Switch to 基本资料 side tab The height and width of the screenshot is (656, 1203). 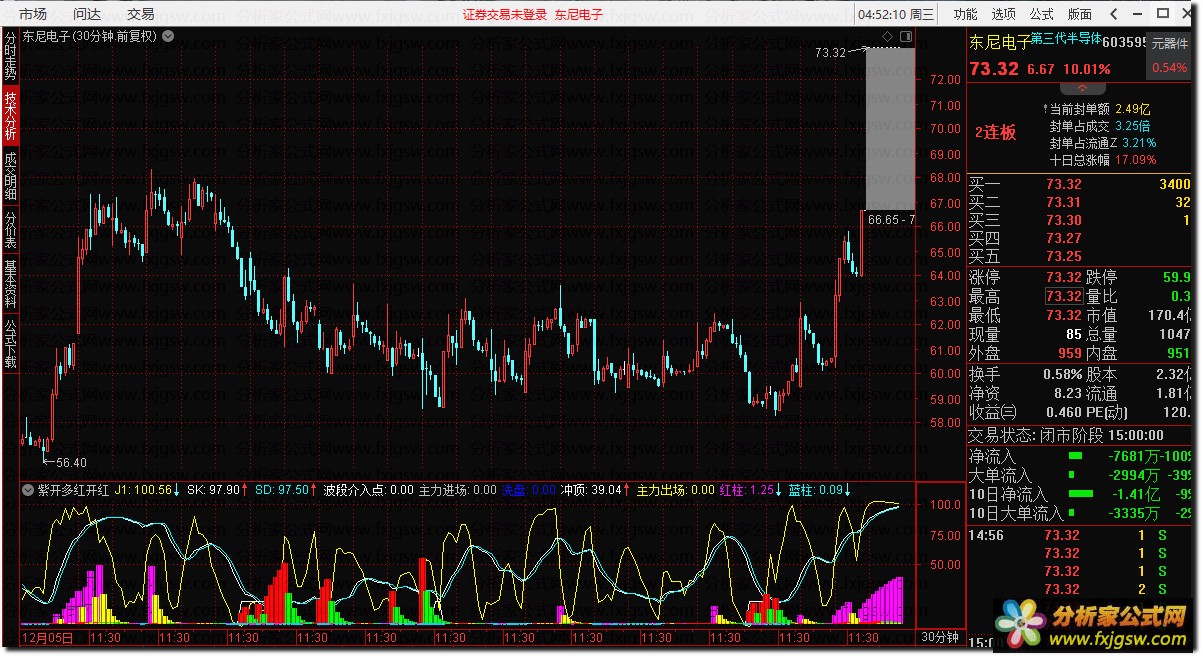click(10, 285)
